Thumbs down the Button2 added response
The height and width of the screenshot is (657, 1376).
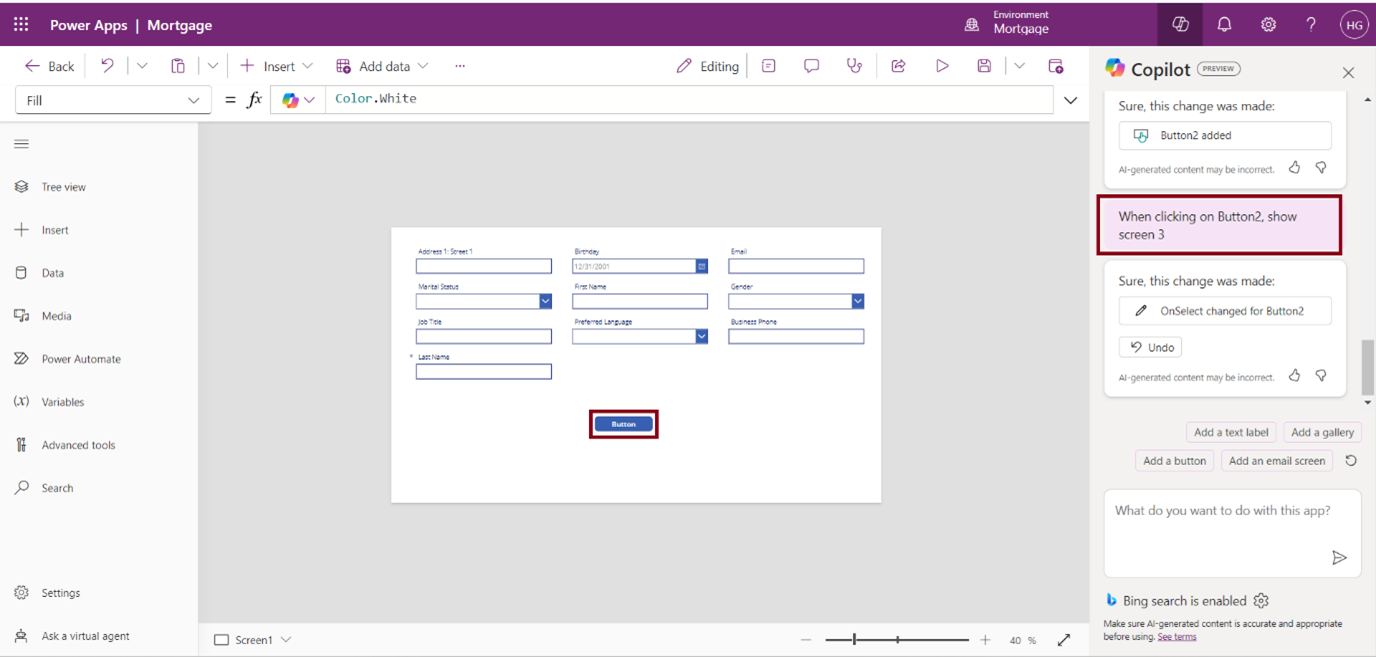1321,168
